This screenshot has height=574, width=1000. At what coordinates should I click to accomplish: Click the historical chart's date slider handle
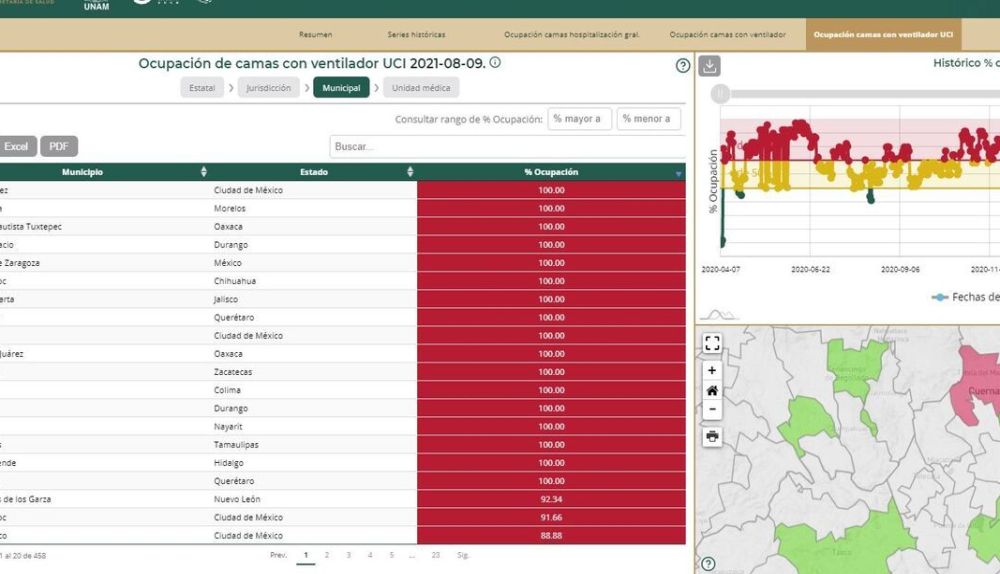pyautogui.click(x=719, y=94)
